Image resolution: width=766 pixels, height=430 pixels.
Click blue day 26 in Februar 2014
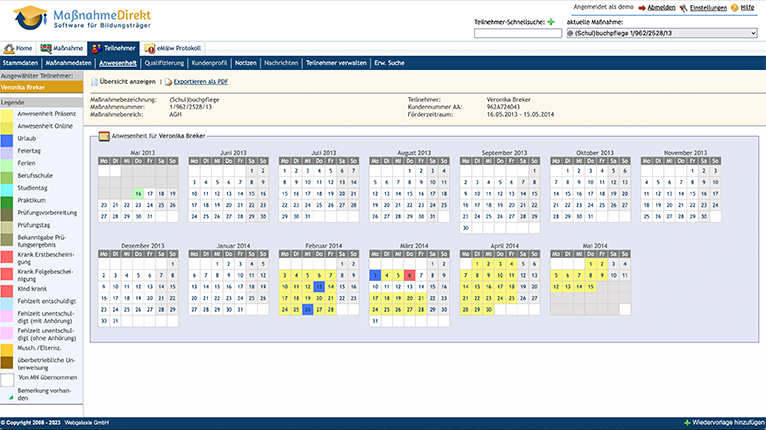(x=307, y=310)
